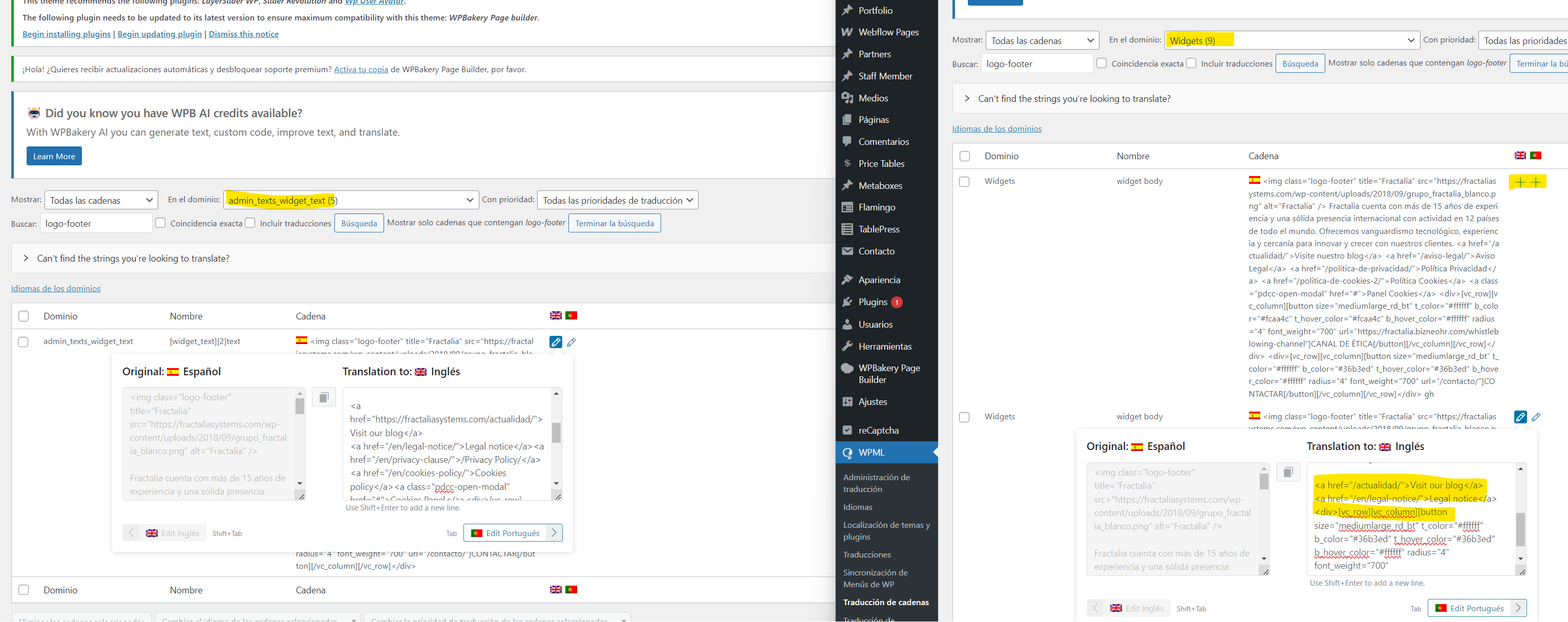Click the reCaptcha checkmark icon
Image resolution: width=1568 pixels, height=622 pixels.
846,431
